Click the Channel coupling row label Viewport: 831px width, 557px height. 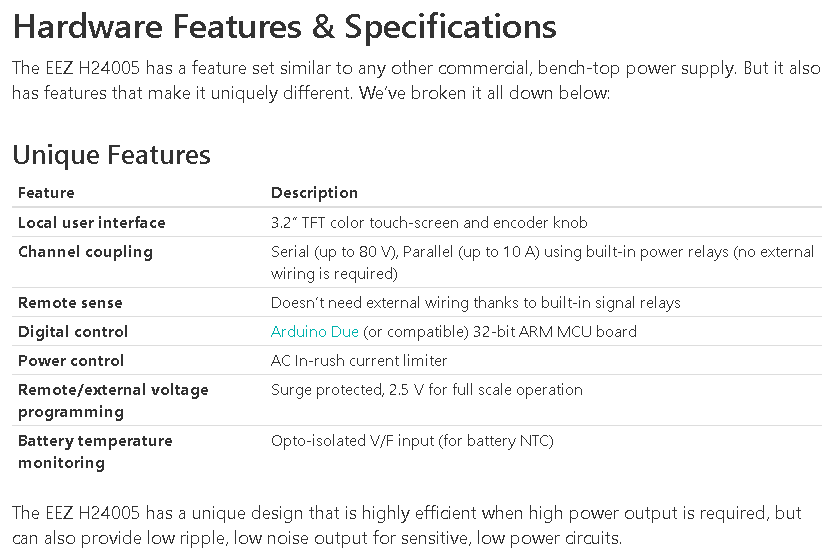point(85,252)
